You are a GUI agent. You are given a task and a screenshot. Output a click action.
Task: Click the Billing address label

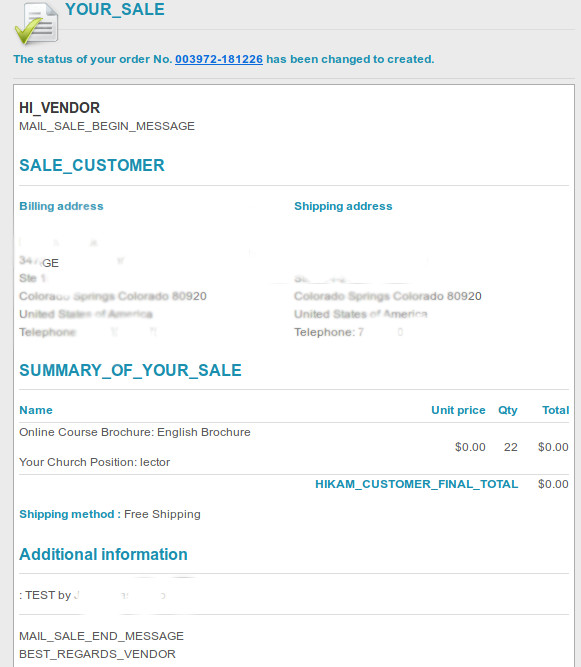tap(61, 206)
